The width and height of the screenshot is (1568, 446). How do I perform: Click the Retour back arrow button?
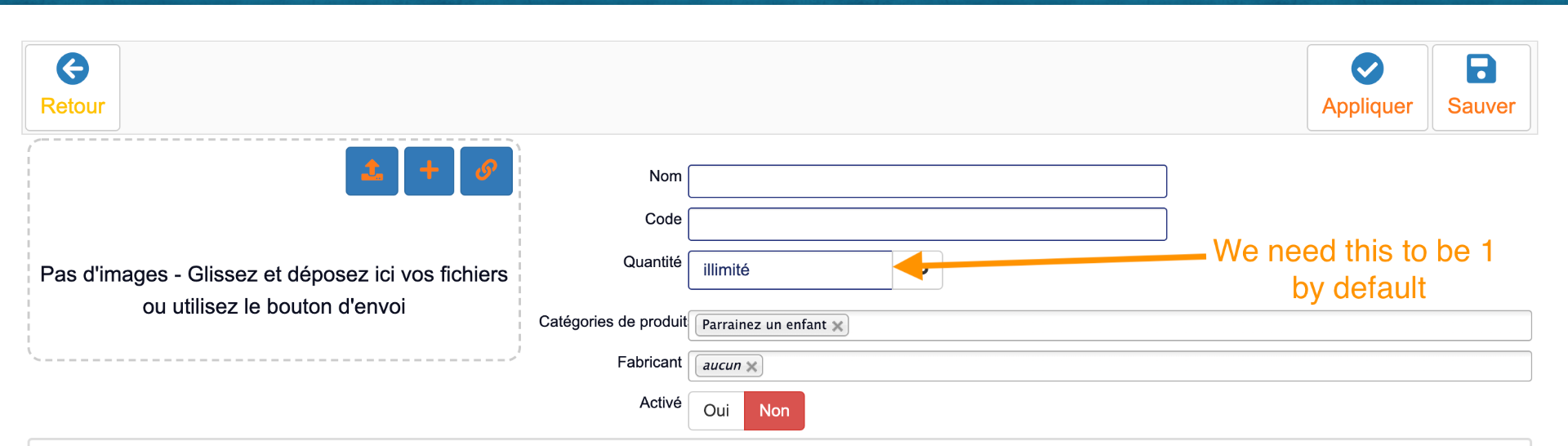(x=73, y=87)
